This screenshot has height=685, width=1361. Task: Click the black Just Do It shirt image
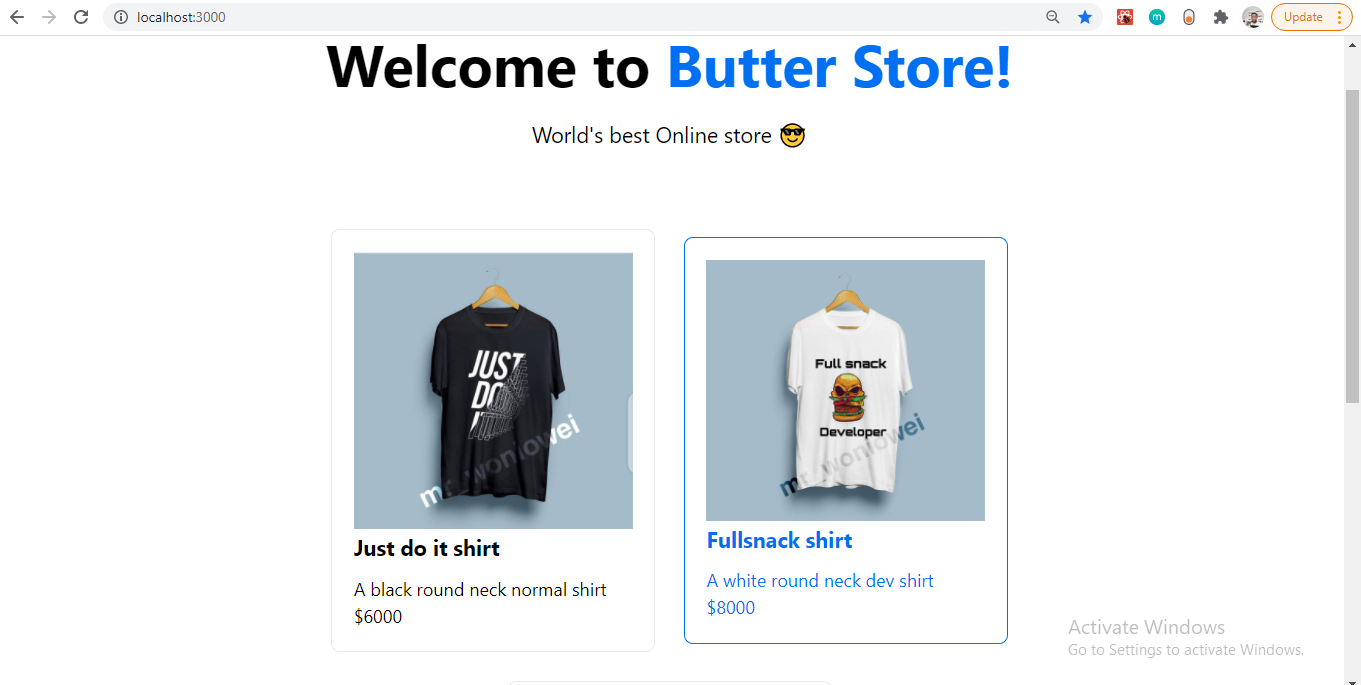pos(493,391)
